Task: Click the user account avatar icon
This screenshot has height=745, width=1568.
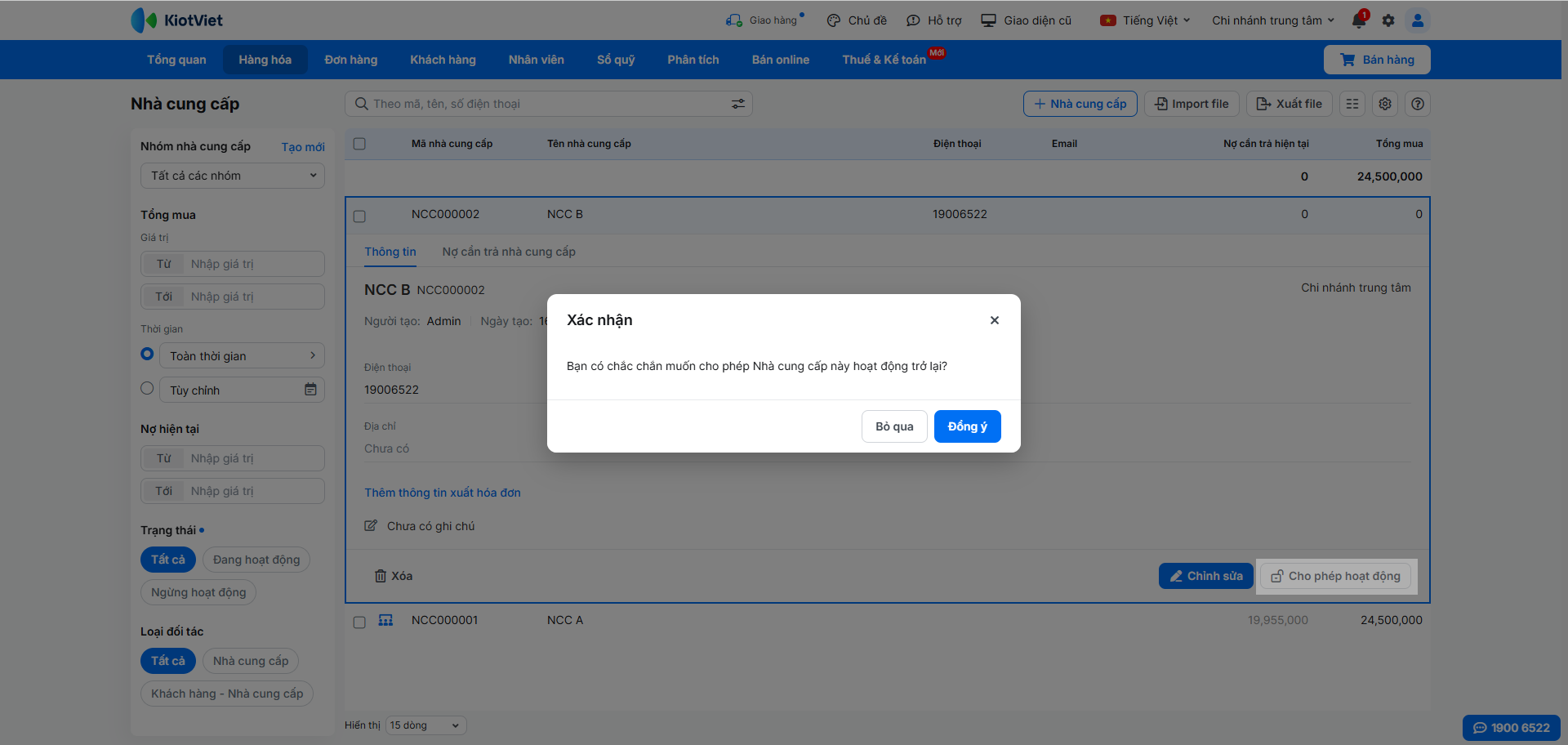Action: 1418,20
